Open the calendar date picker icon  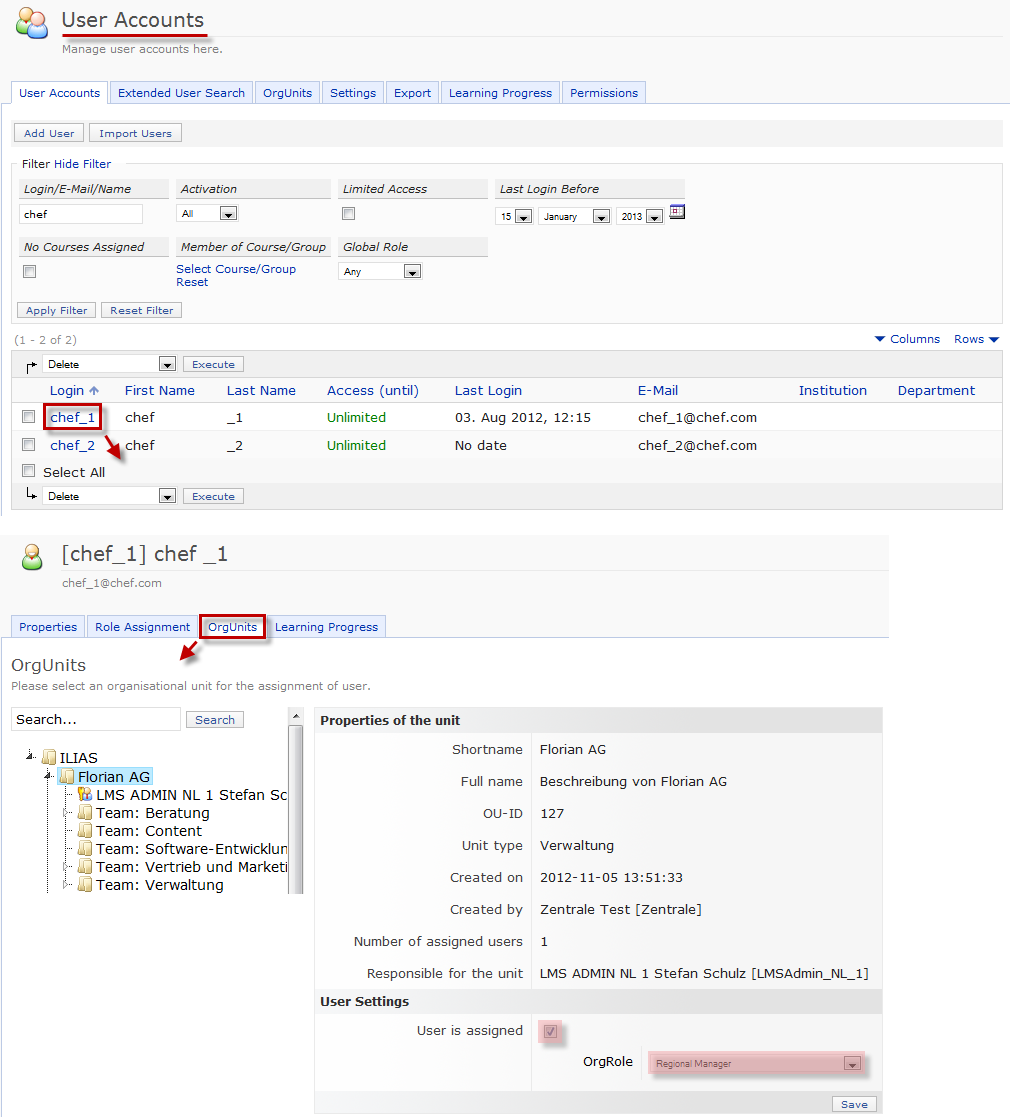click(x=677, y=212)
